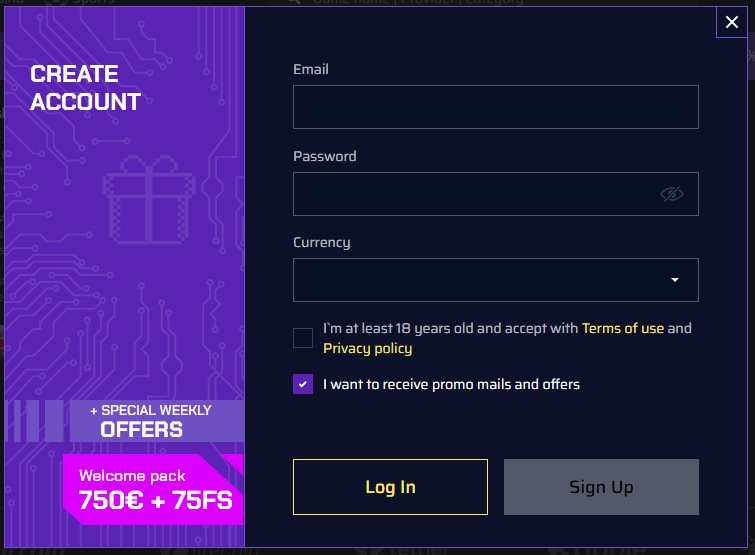Viewport: 755px width, 555px height.
Task: Click the Welcome pack 750€ + 75FS banner
Action: click(154, 490)
